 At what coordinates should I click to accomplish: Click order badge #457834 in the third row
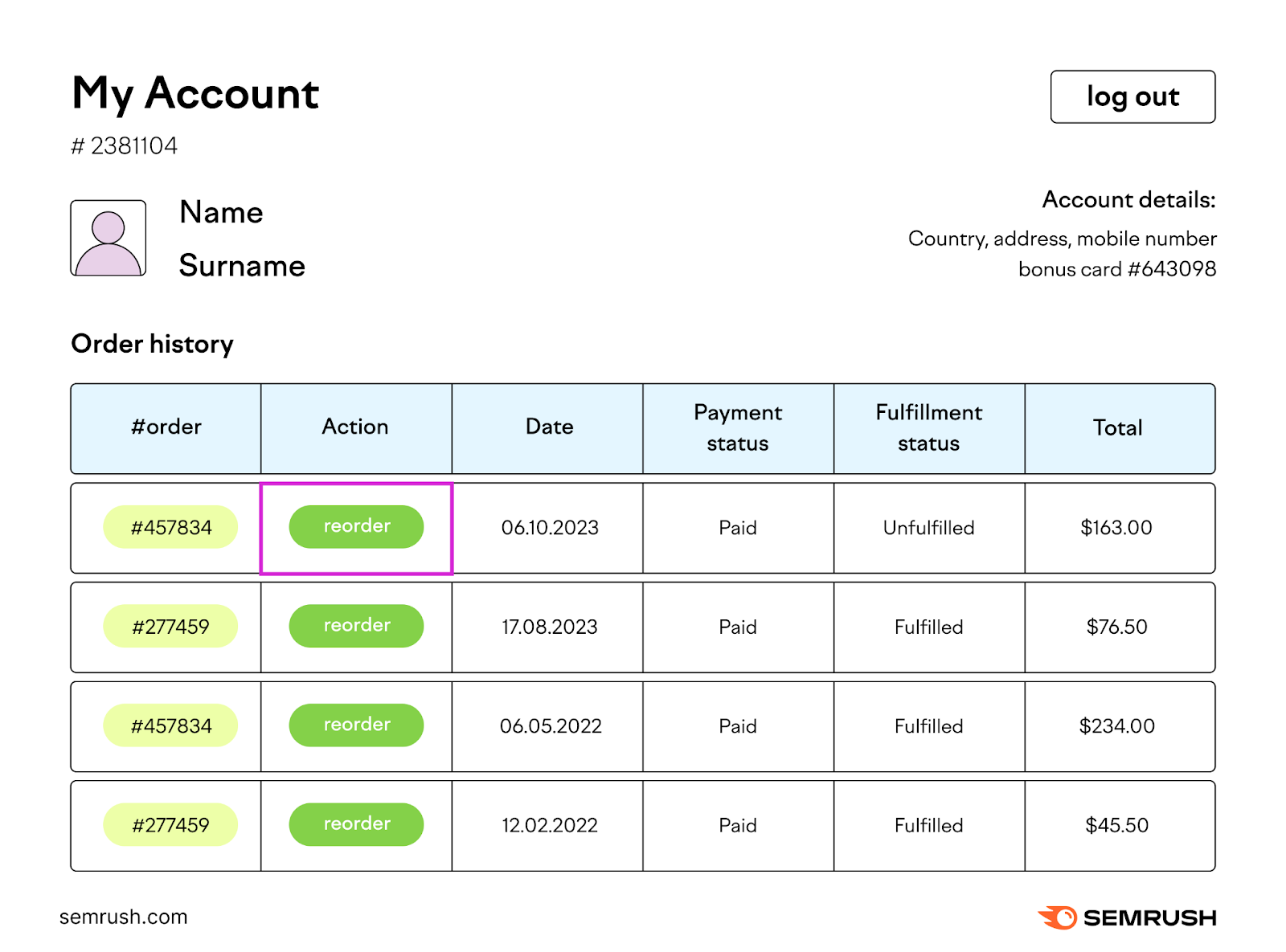170,725
